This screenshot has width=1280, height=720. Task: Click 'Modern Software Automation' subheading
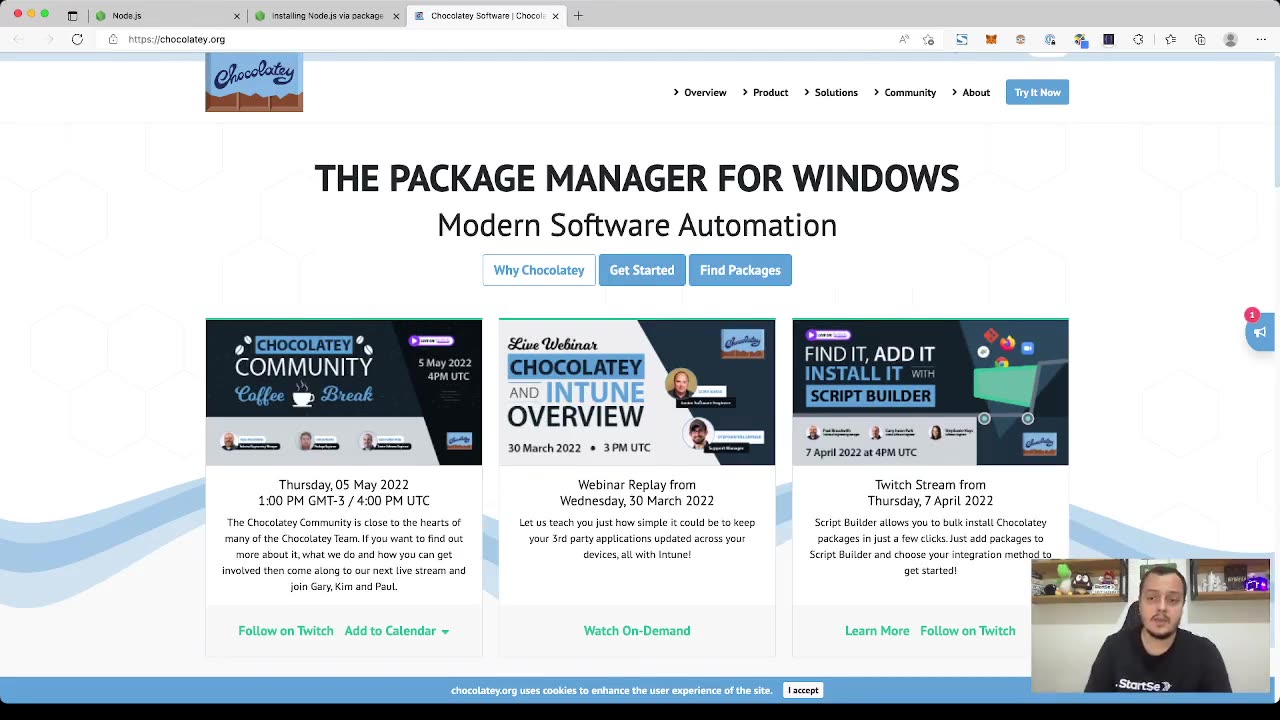click(x=637, y=225)
